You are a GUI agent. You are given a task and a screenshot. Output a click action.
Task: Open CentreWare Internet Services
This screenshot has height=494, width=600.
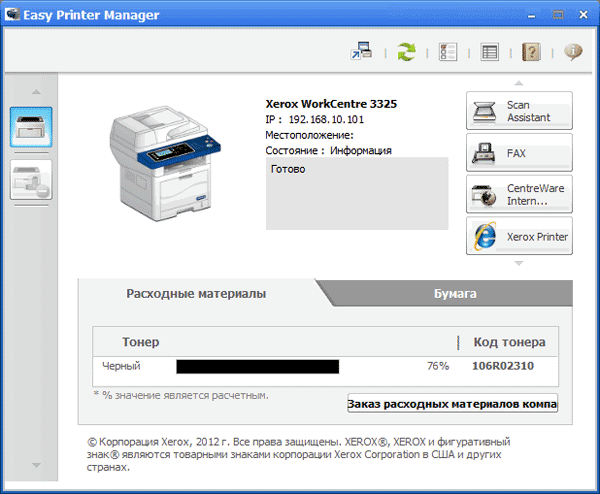(519, 194)
